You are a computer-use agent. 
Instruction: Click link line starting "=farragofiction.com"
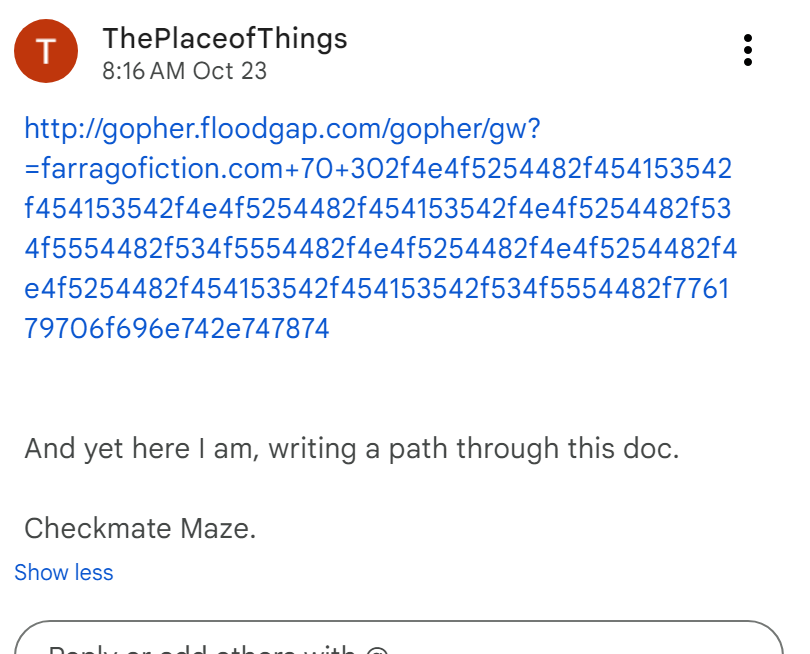click(378, 169)
